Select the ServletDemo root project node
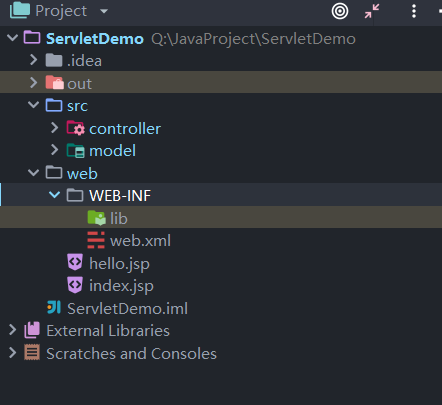This screenshot has width=442, height=405. (x=95, y=39)
